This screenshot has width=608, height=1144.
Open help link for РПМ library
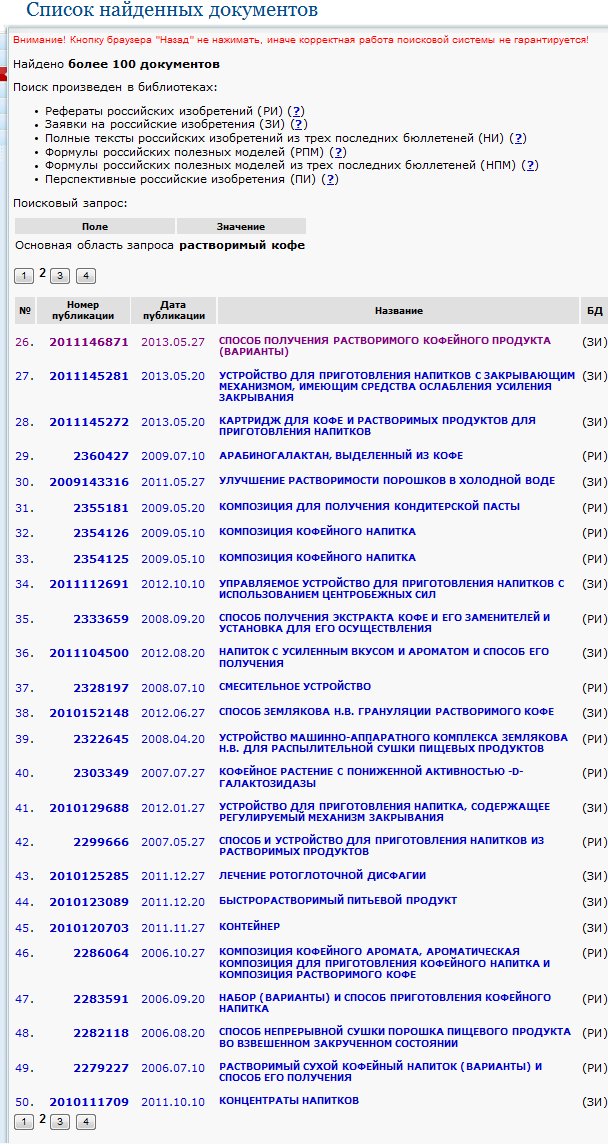click(x=338, y=152)
